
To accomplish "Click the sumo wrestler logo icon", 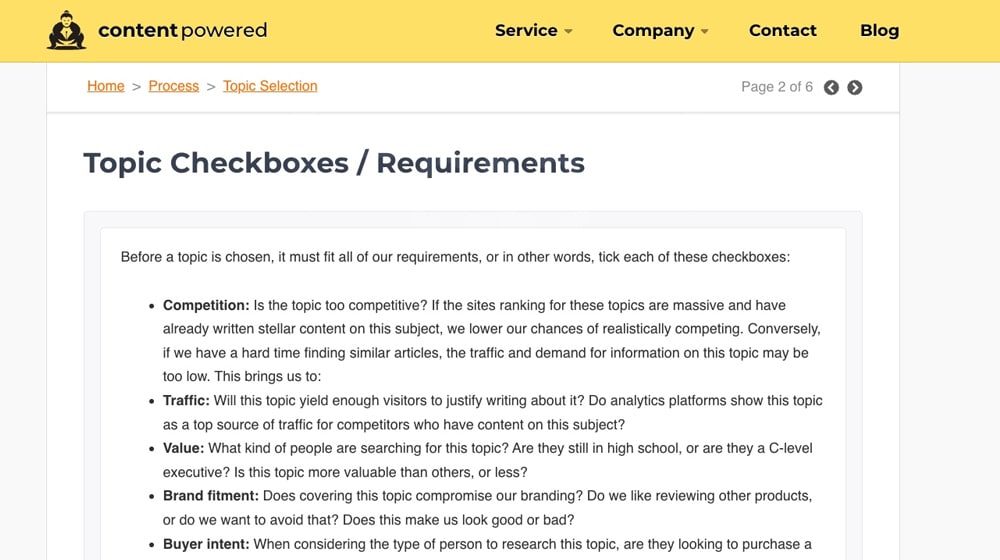I will pos(67,30).
